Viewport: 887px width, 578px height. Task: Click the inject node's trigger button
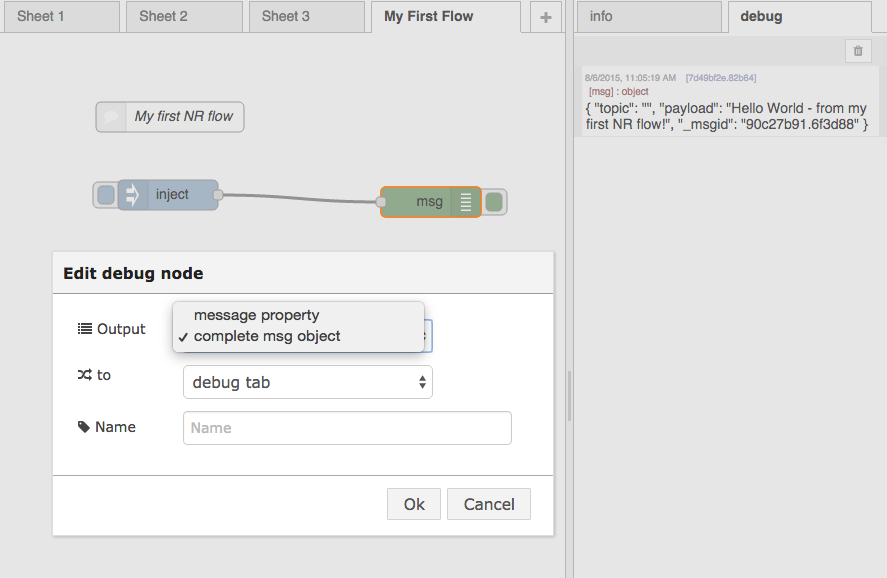click(x=105, y=195)
